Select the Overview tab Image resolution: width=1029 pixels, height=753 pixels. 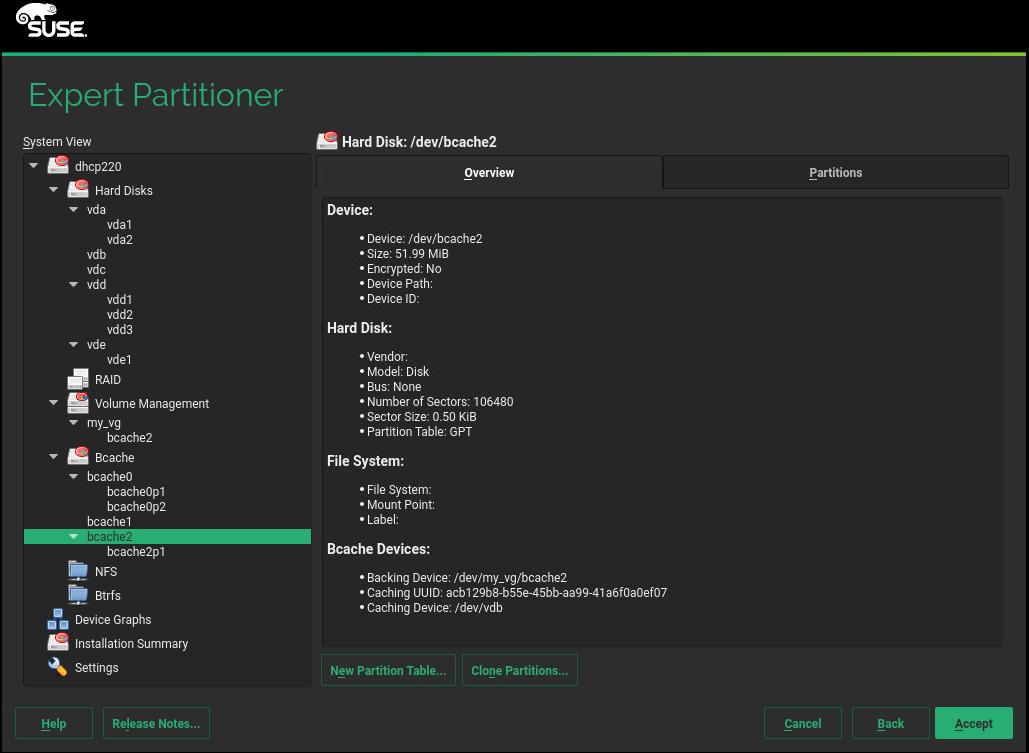pyautogui.click(x=489, y=173)
